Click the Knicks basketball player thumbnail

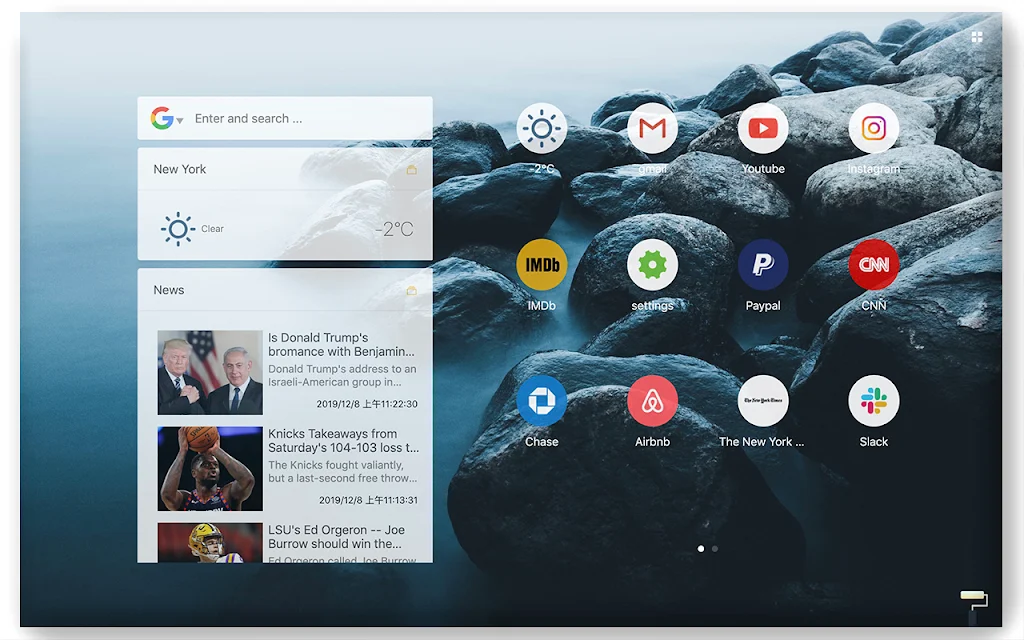210,468
